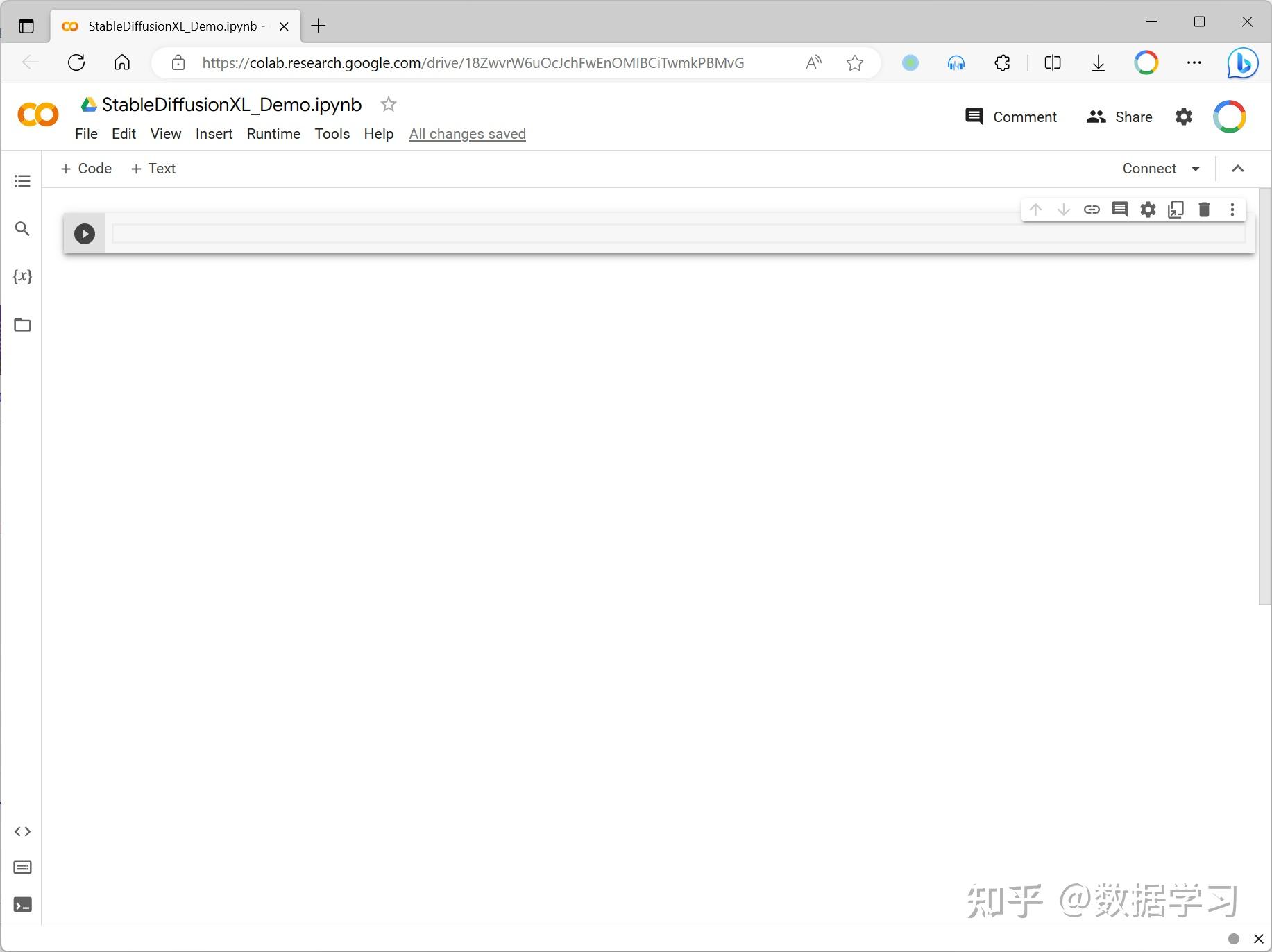Image resolution: width=1272 pixels, height=952 pixels.
Task: Add a comment to the code cell
Action: (1119, 209)
